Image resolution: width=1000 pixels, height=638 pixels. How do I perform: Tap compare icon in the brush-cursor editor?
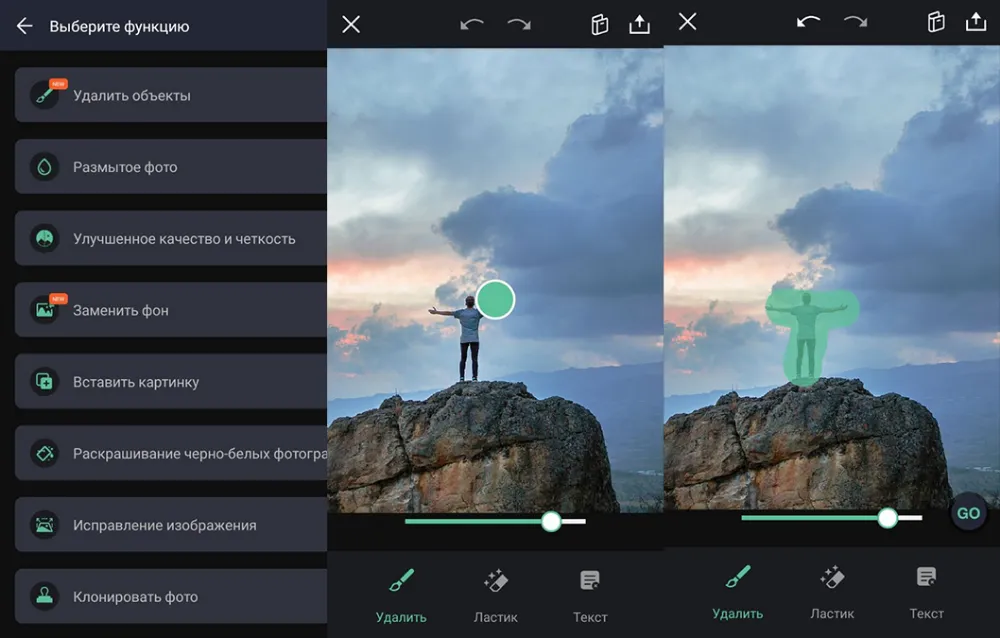point(600,25)
